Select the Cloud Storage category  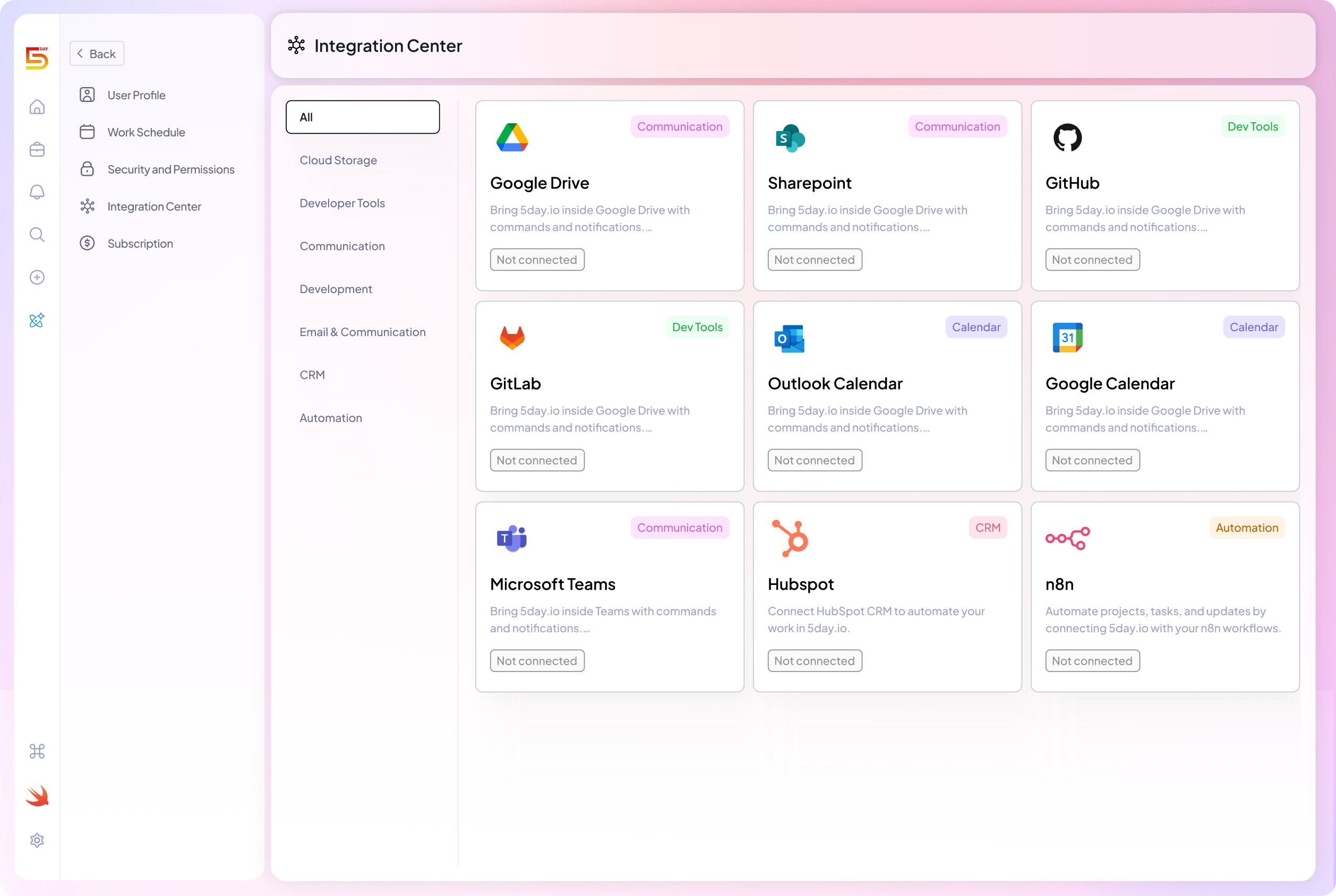pos(338,160)
